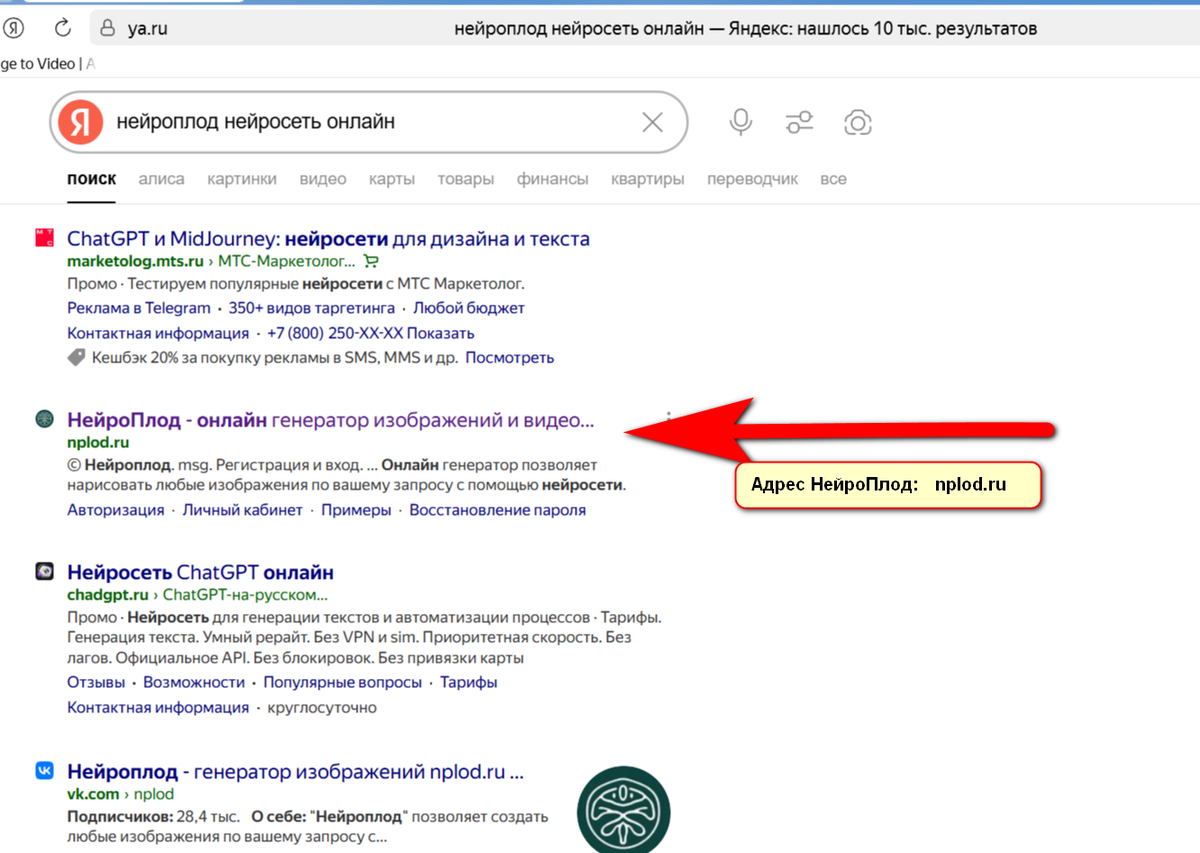Select the поиск tab
The image size is (1200, 853).
click(91, 179)
